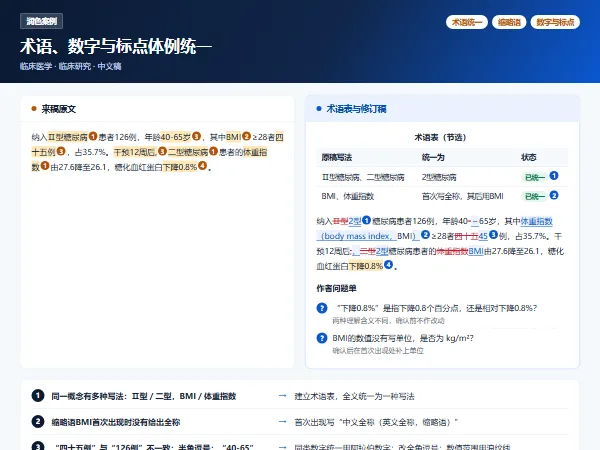Click numbered circle 3 in the bottom issue list
600x450 pixels.
tap(38, 447)
